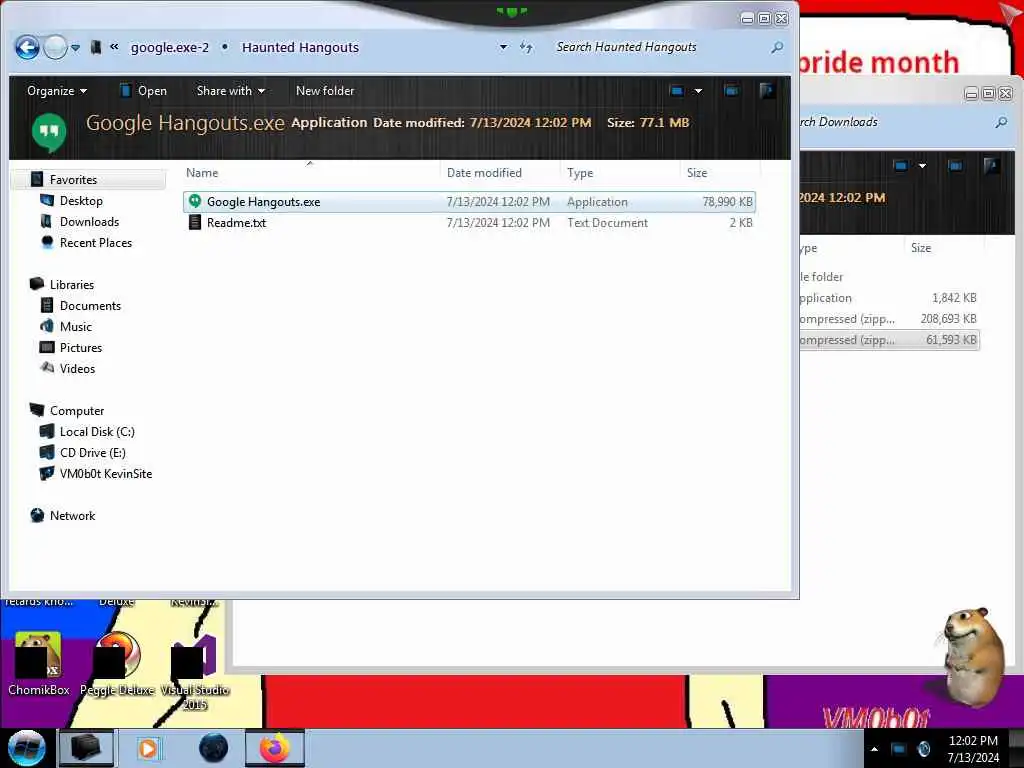
Task: Select Network in navigation pane
Action: [72, 515]
